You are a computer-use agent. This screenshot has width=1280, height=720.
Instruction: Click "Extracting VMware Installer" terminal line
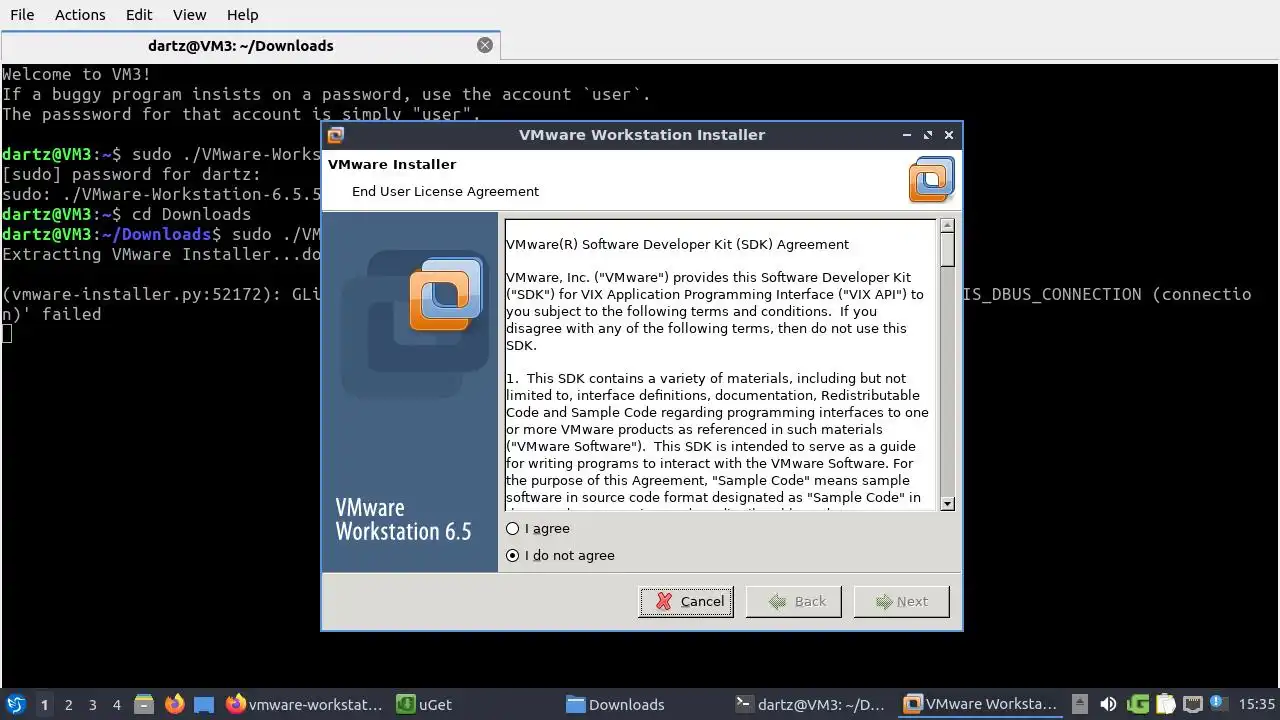[x=161, y=254]
